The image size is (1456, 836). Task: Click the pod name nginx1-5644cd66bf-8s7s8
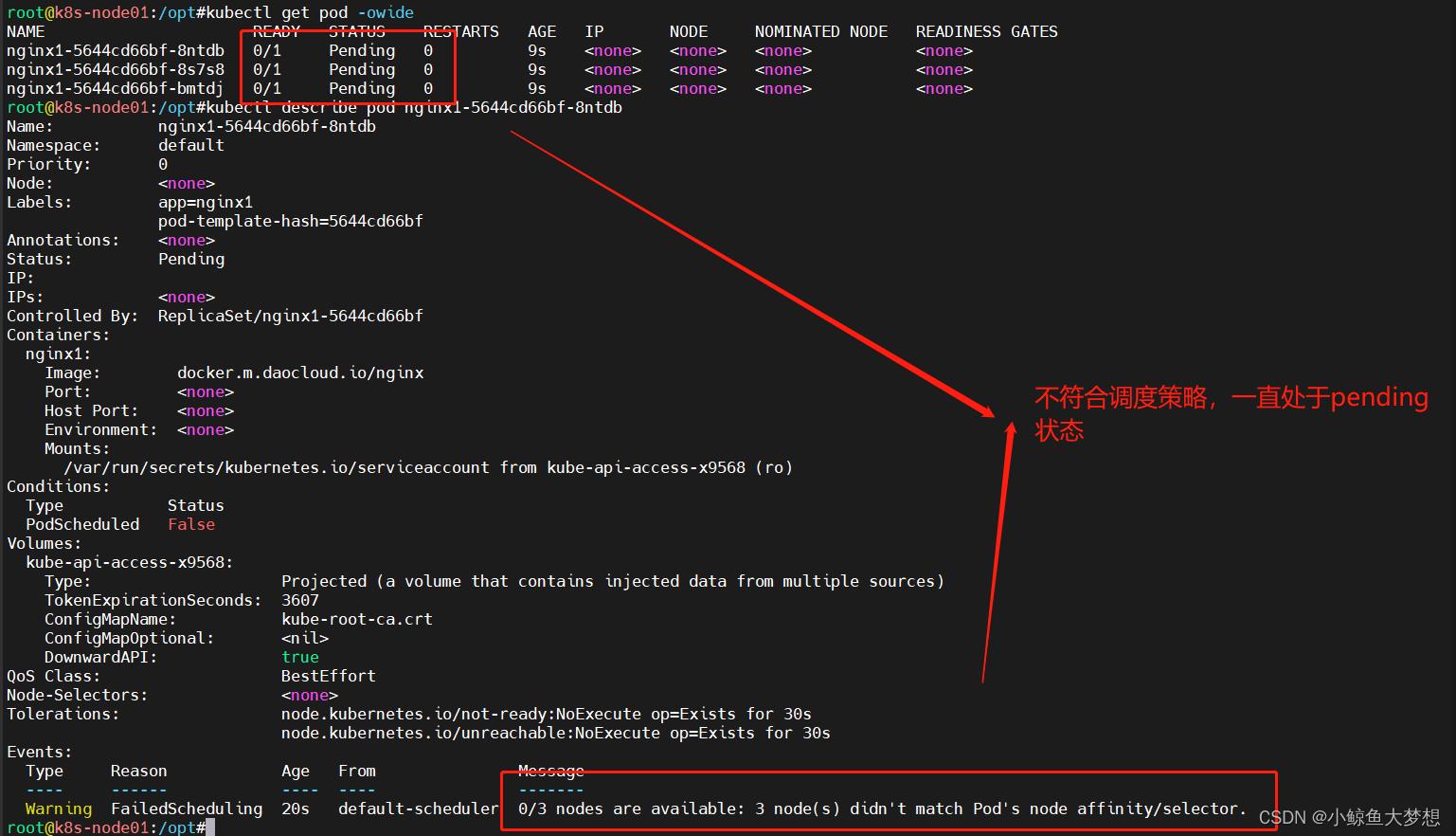116,69
